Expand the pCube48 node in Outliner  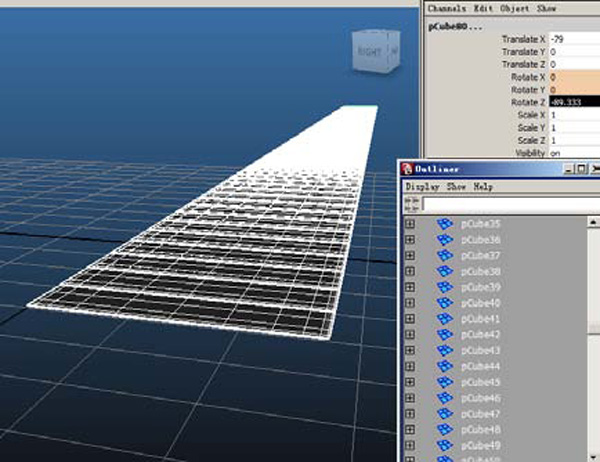[410, 429]
